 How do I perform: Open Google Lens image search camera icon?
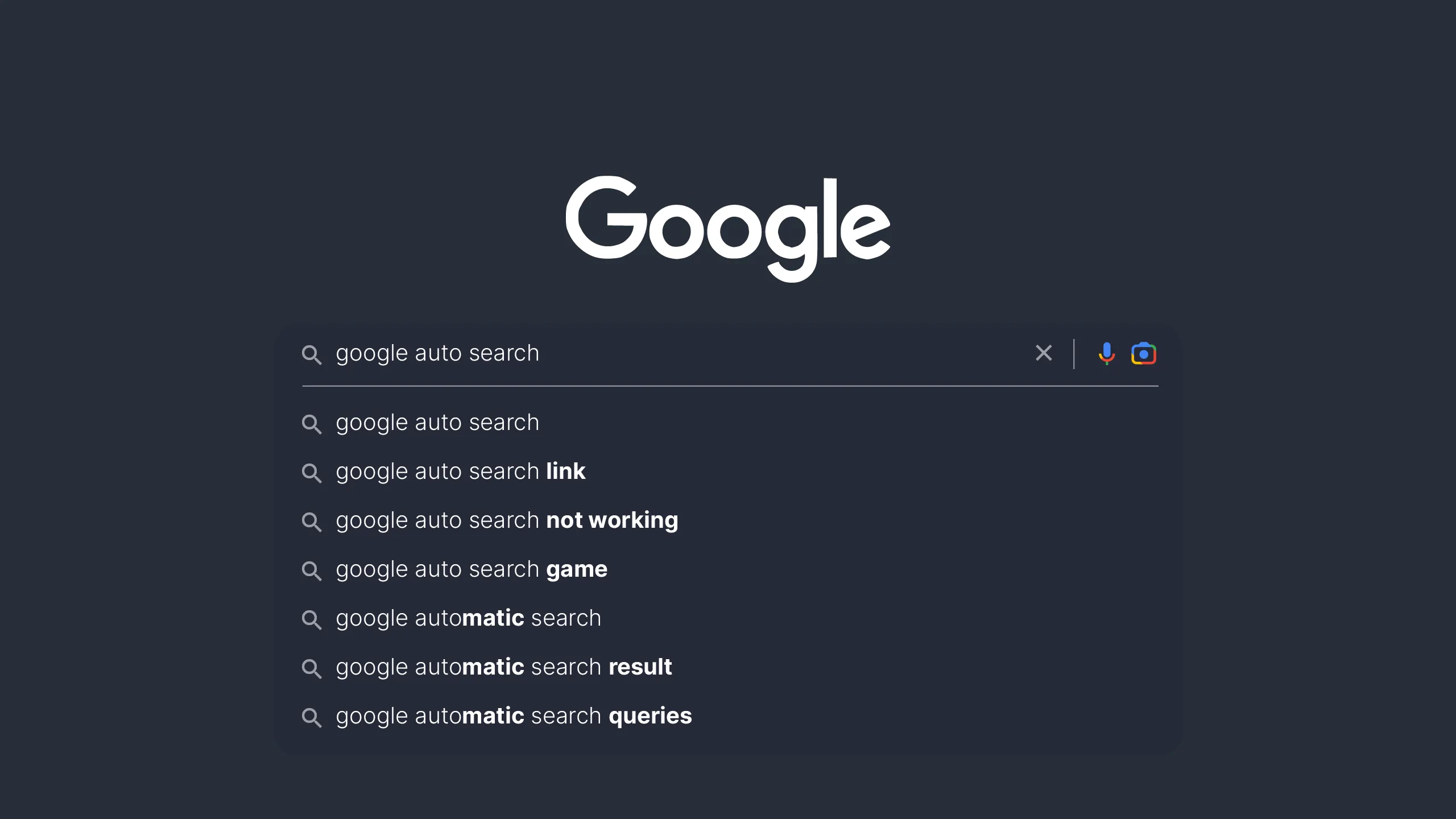click(x=1143, y=354)
